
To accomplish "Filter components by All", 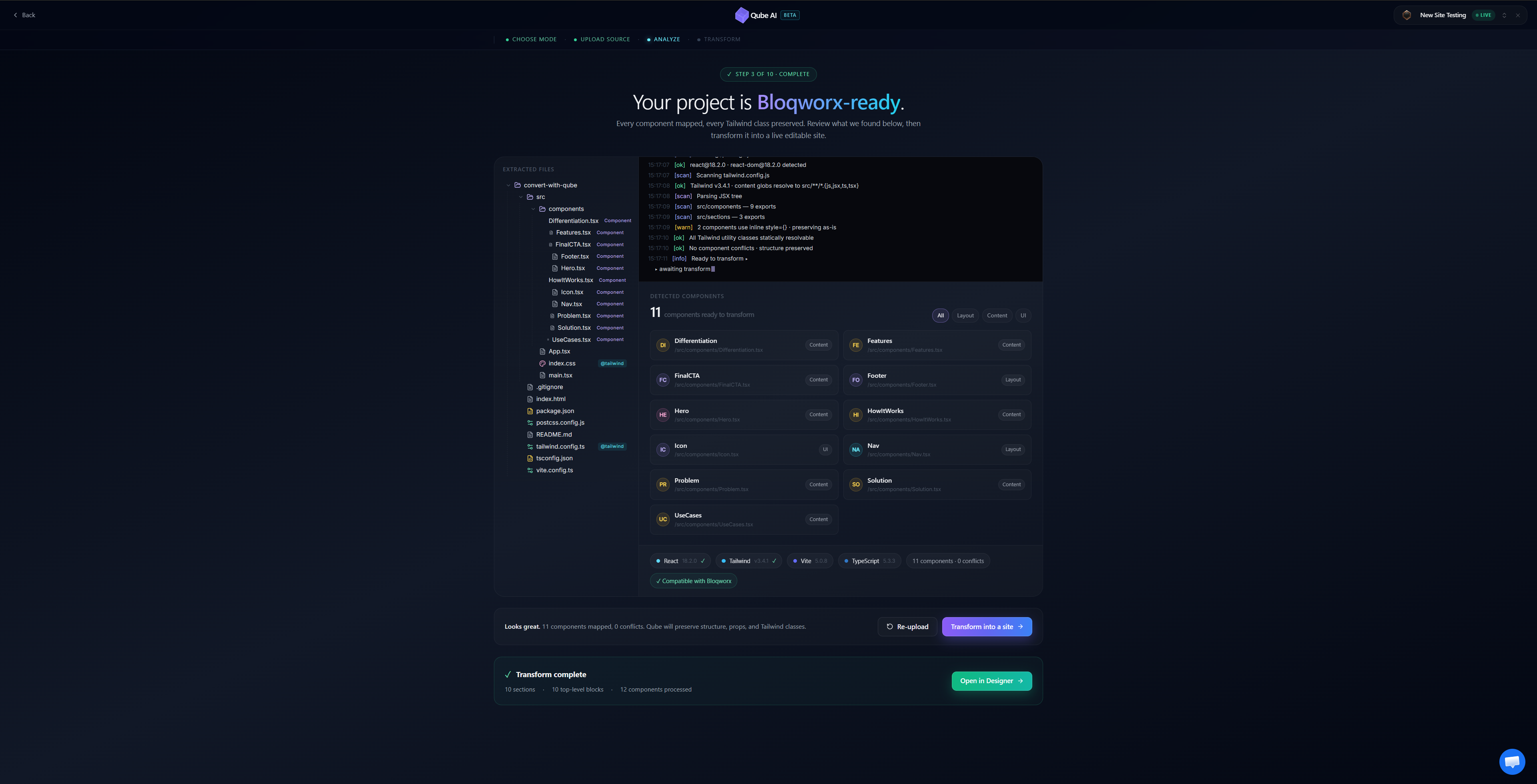I will (x=940, y=316).
